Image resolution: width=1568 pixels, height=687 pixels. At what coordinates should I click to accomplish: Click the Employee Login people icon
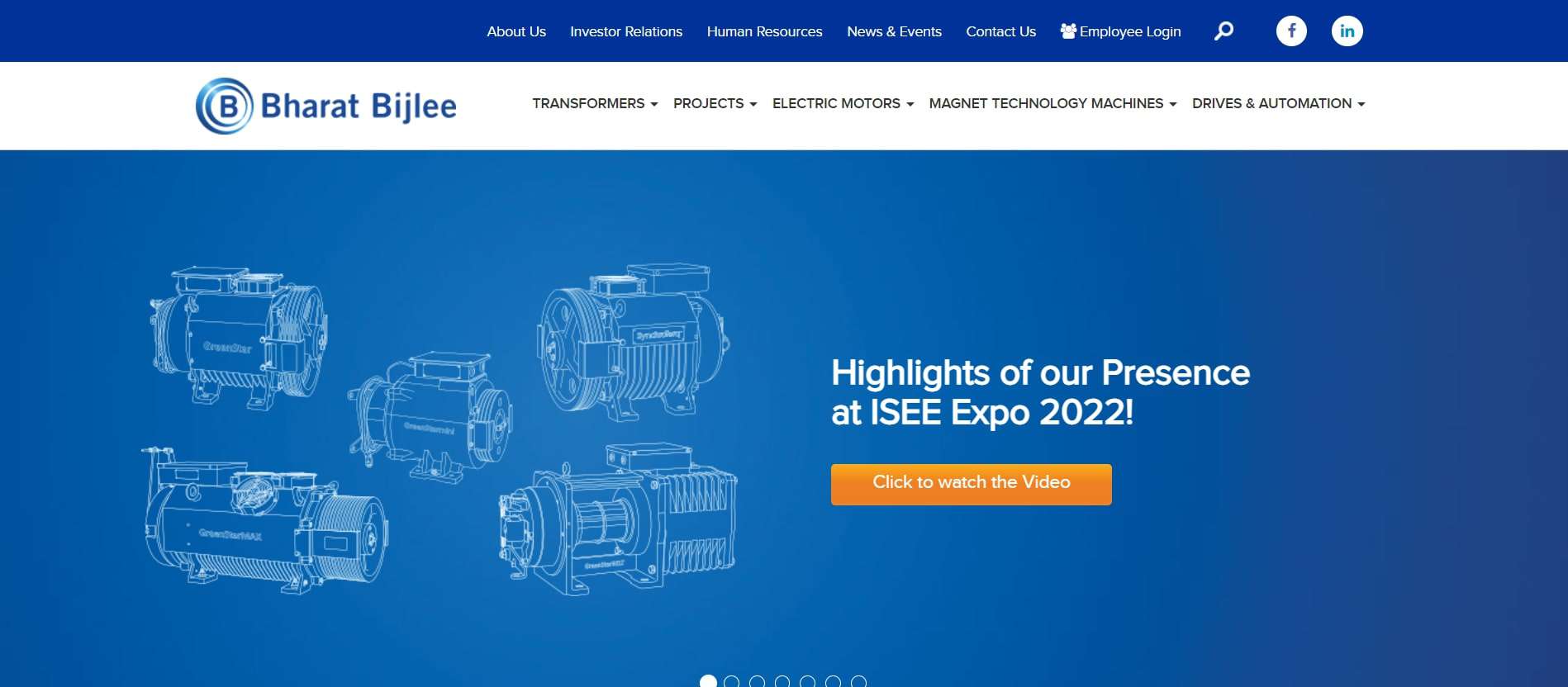(x=1068, y=31)
